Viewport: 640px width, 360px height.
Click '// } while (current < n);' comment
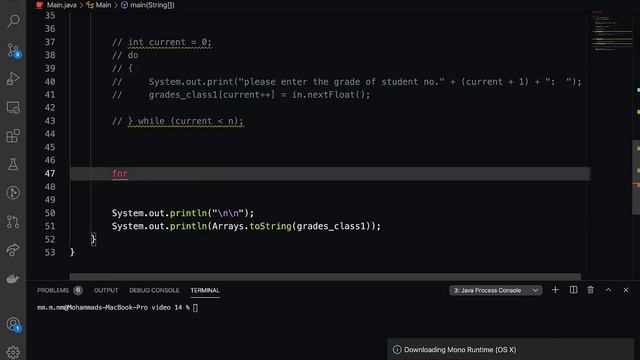(x=178, y=121)
